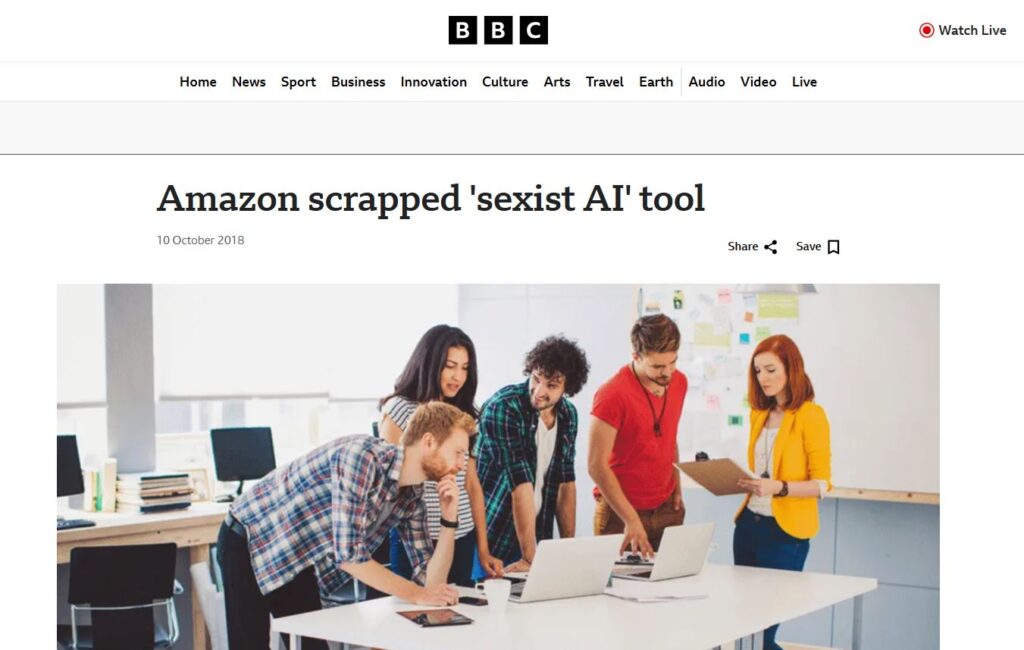
Task: Go to the Video section
Action: (758, 82)
